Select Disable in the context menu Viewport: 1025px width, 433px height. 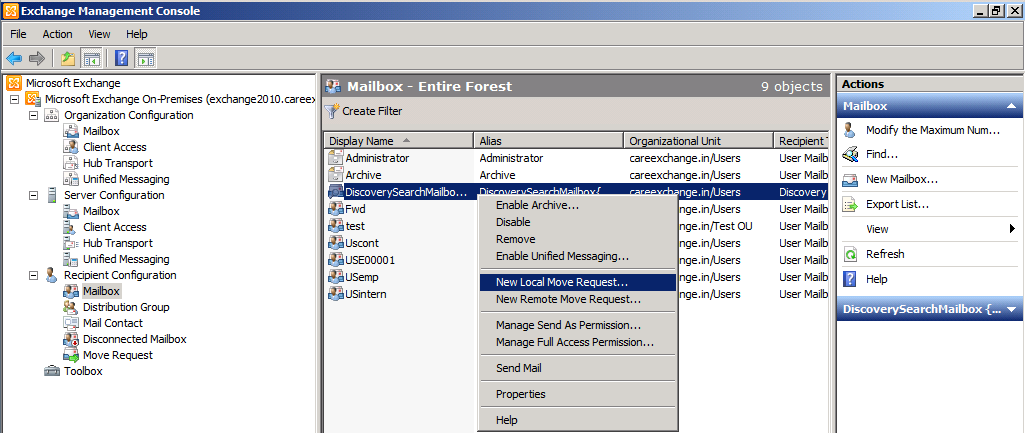click(x=578, y=222)
